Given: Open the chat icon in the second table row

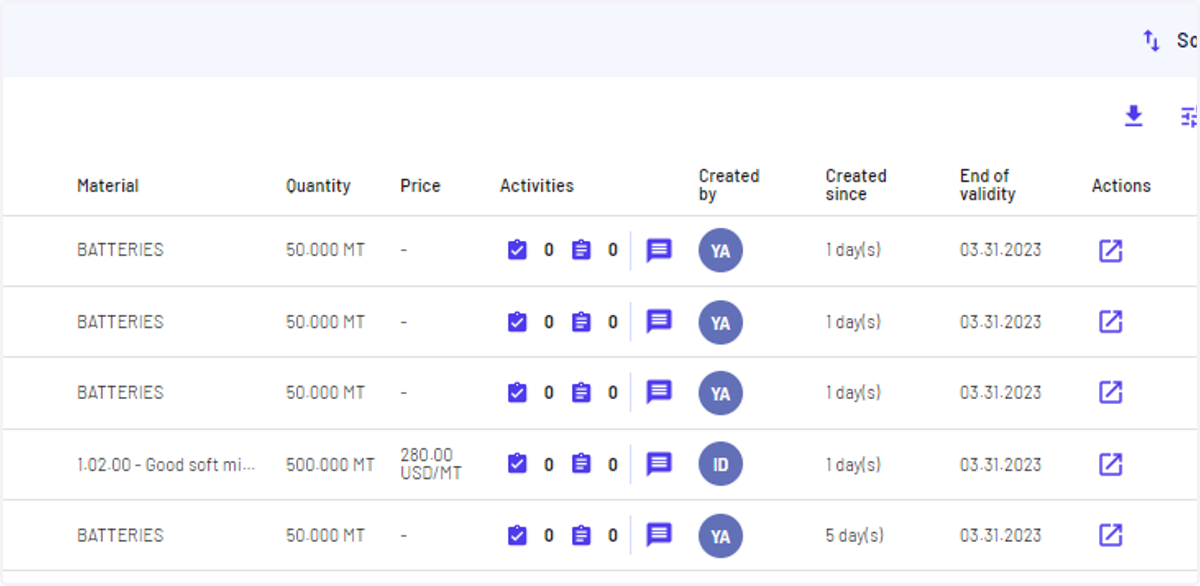Looking at the screenshot, I should tap(659, 321).
